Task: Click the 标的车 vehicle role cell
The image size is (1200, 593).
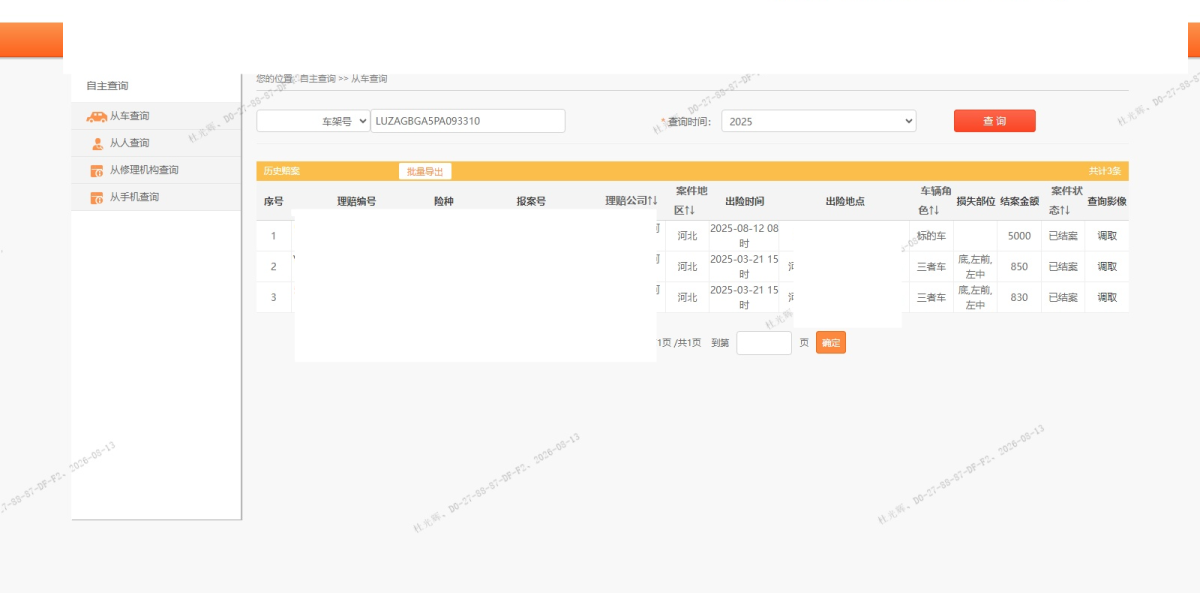Action: [931, 236]
